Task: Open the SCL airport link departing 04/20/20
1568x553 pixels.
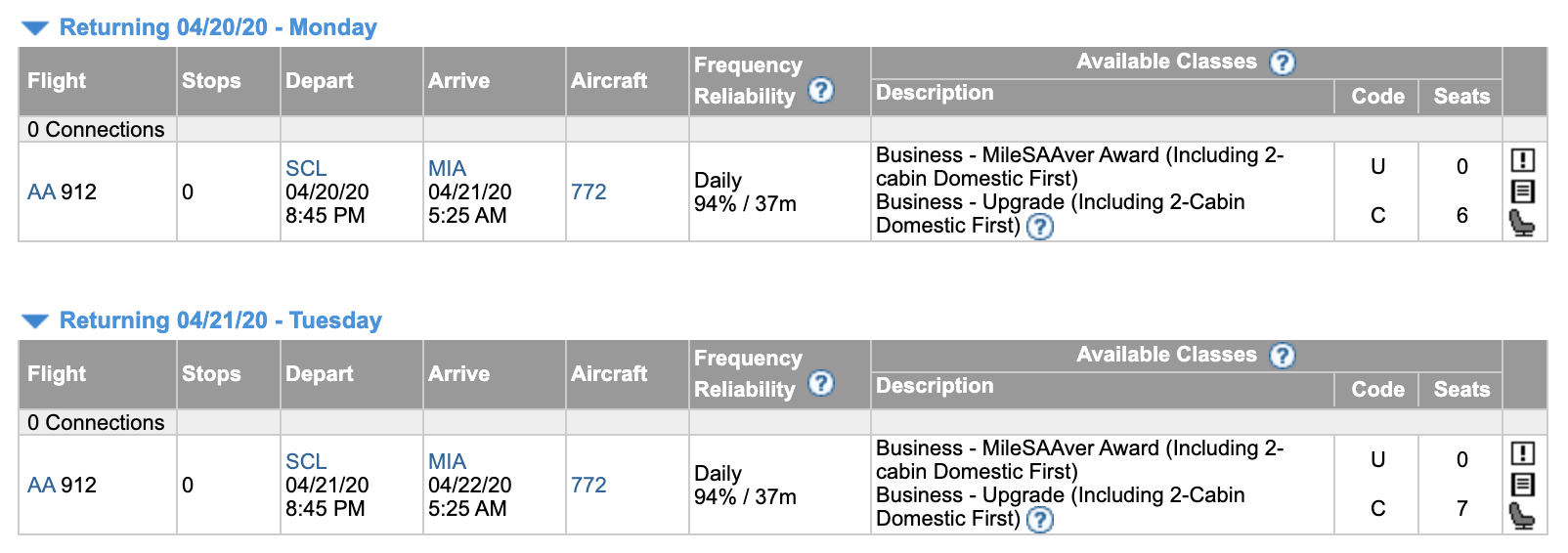Action: tap(306, 169)
